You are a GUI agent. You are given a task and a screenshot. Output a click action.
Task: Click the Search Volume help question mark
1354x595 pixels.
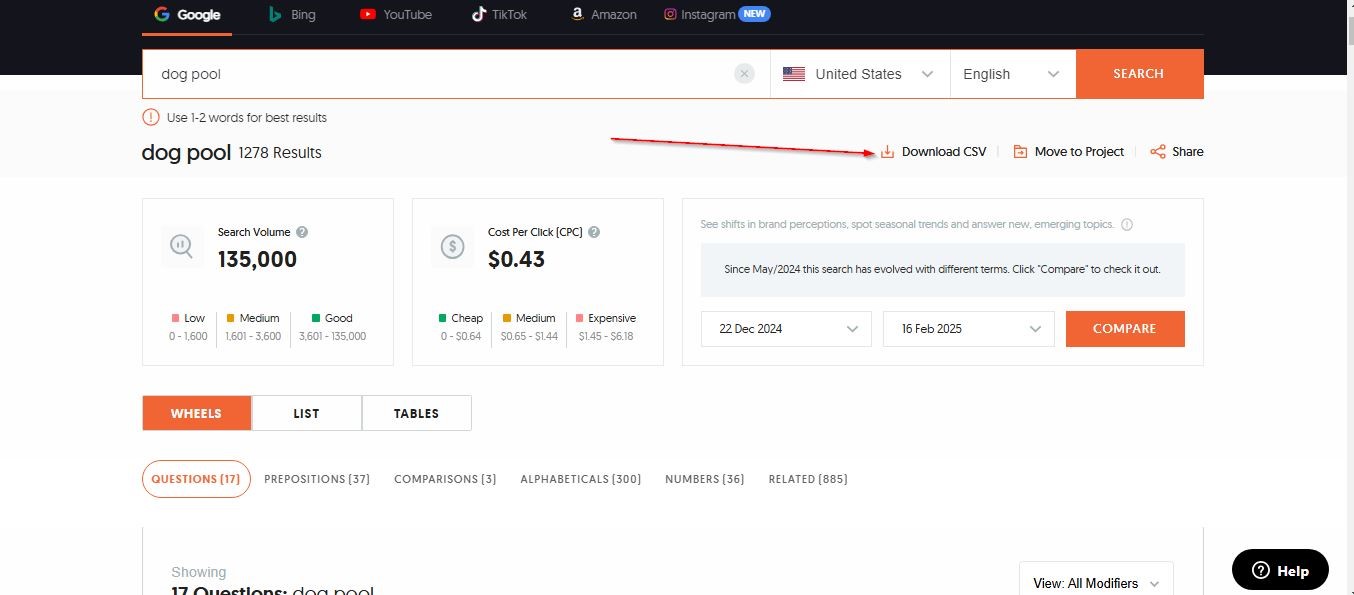tap(302, 232)
